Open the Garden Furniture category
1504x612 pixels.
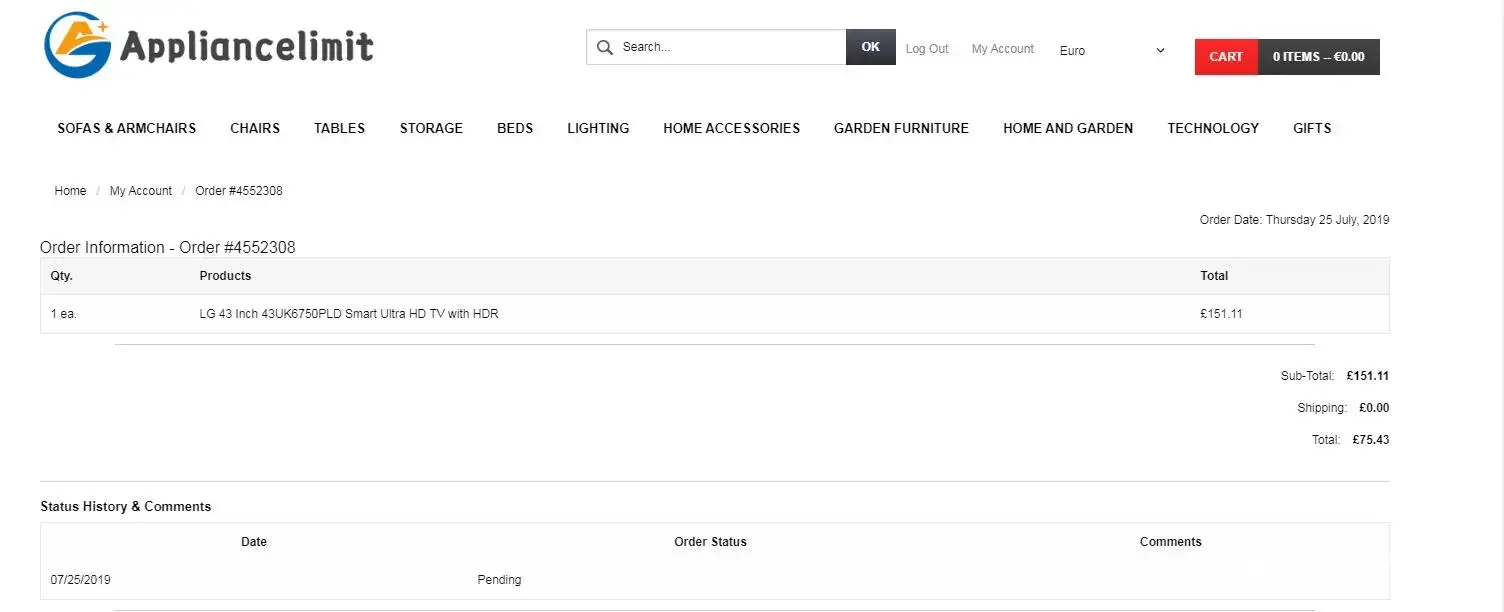[901, 128]
